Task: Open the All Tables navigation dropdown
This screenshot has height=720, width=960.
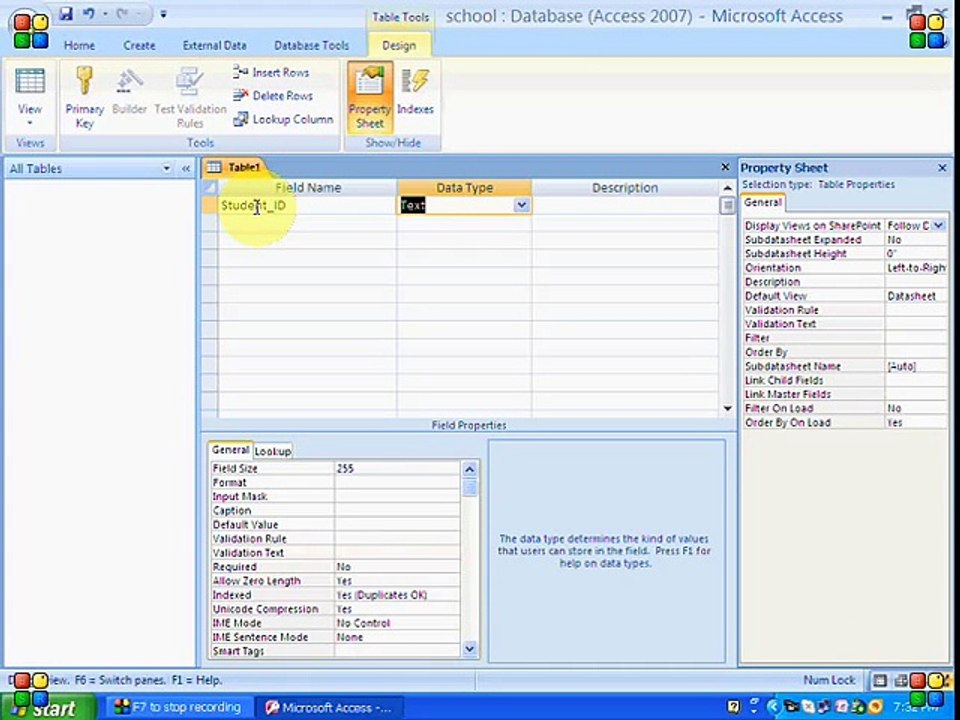Action: (167, 168)
